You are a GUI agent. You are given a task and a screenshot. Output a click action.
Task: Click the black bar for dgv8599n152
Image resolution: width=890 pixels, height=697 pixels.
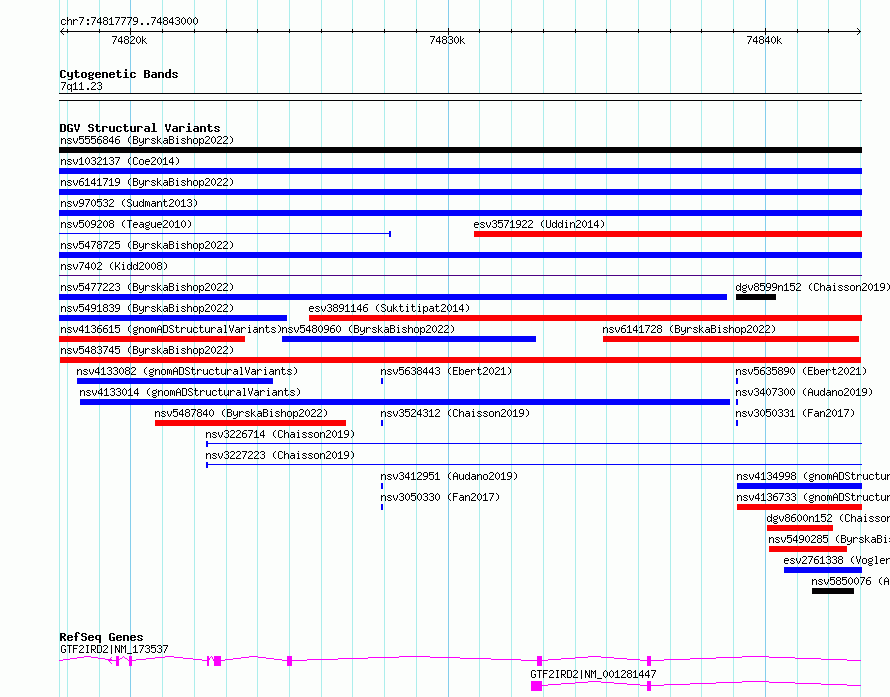(755, 297)
